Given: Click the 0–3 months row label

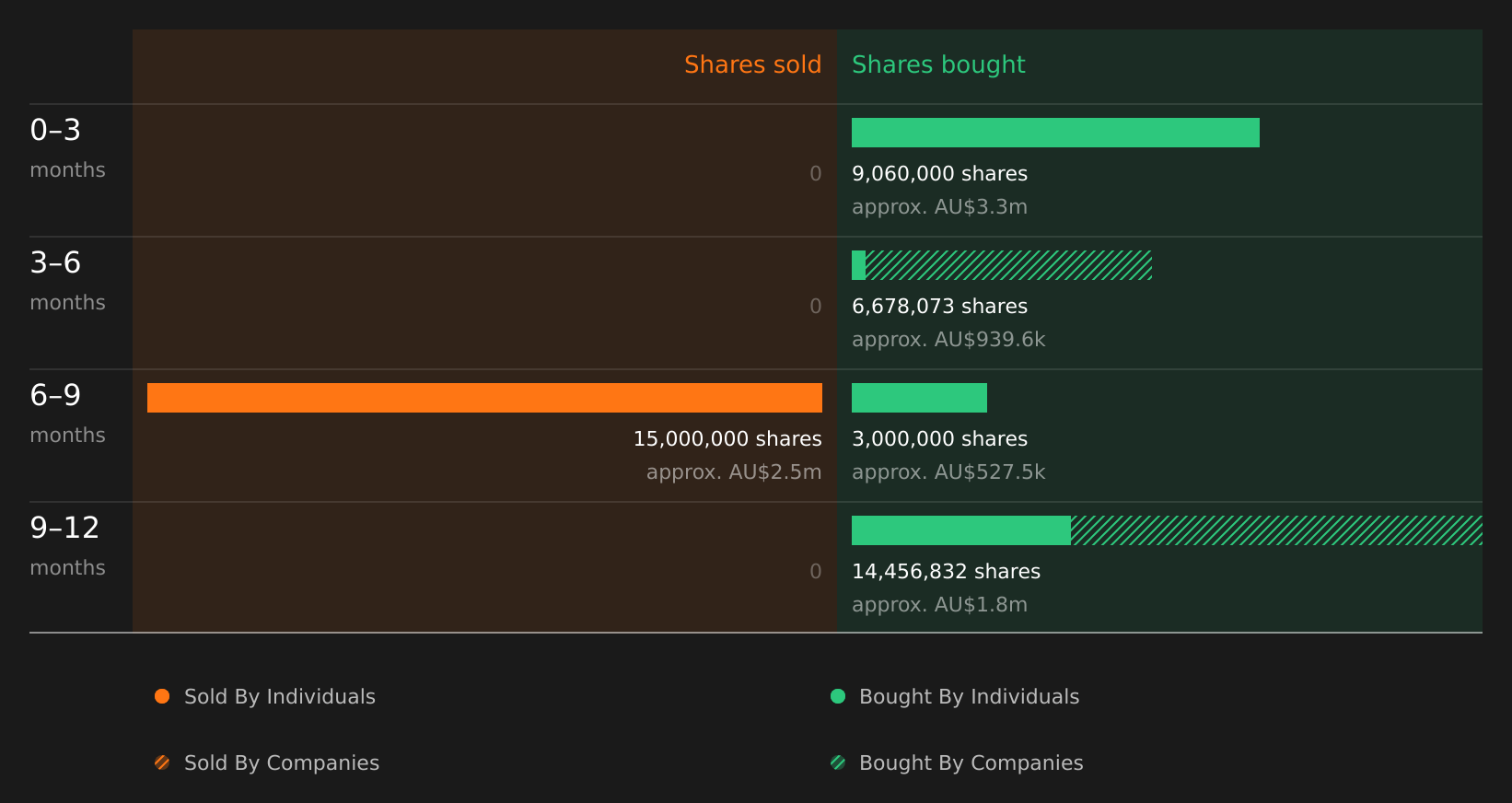Looking at the screenshot, I should 67,148.
